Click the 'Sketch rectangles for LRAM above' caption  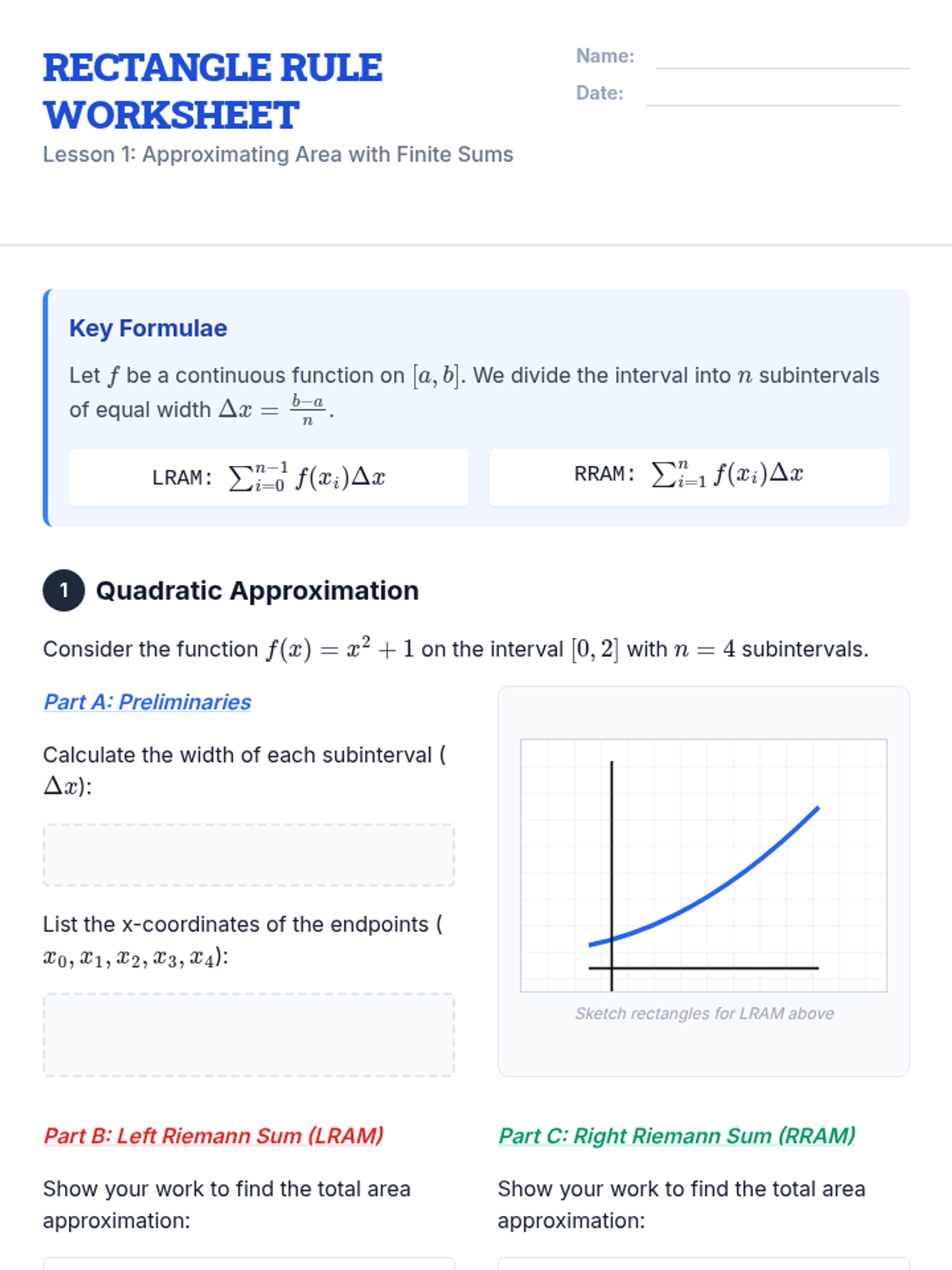tap(704, 1014)
